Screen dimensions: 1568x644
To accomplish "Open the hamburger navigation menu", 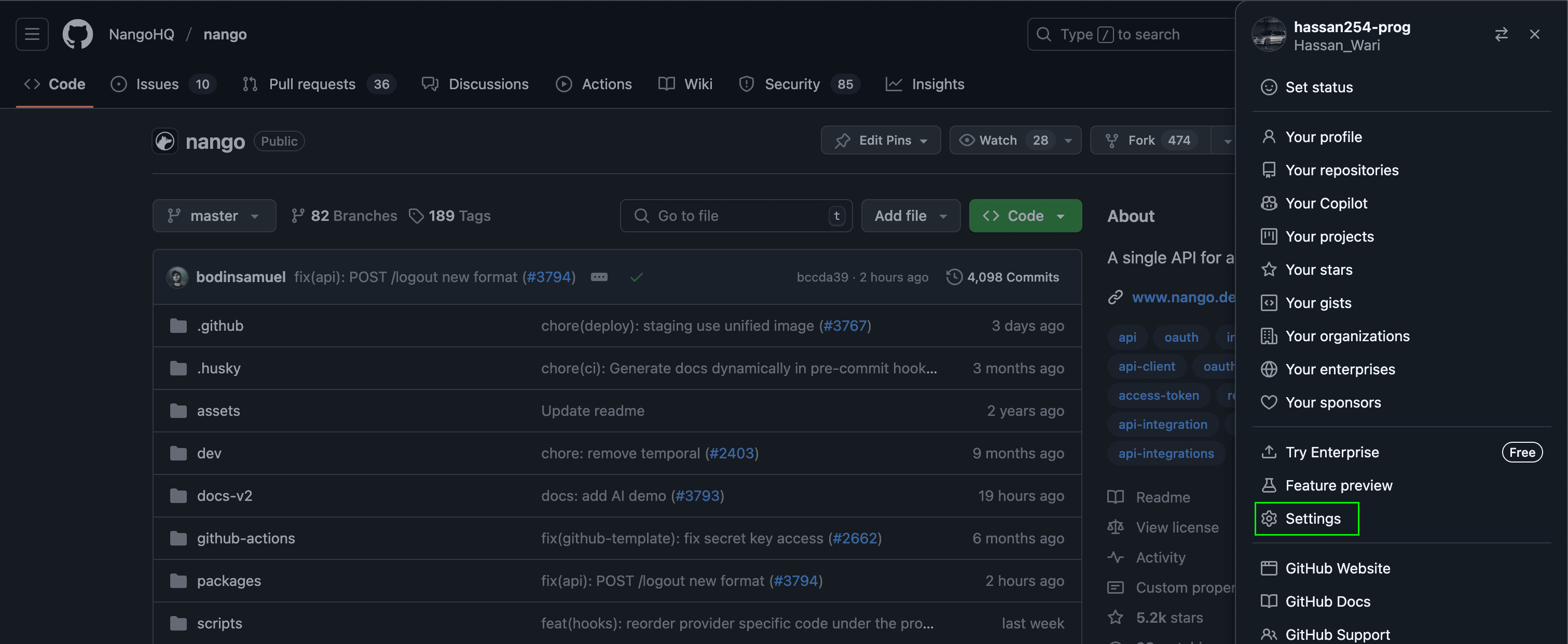I will (x=32, y=34).
